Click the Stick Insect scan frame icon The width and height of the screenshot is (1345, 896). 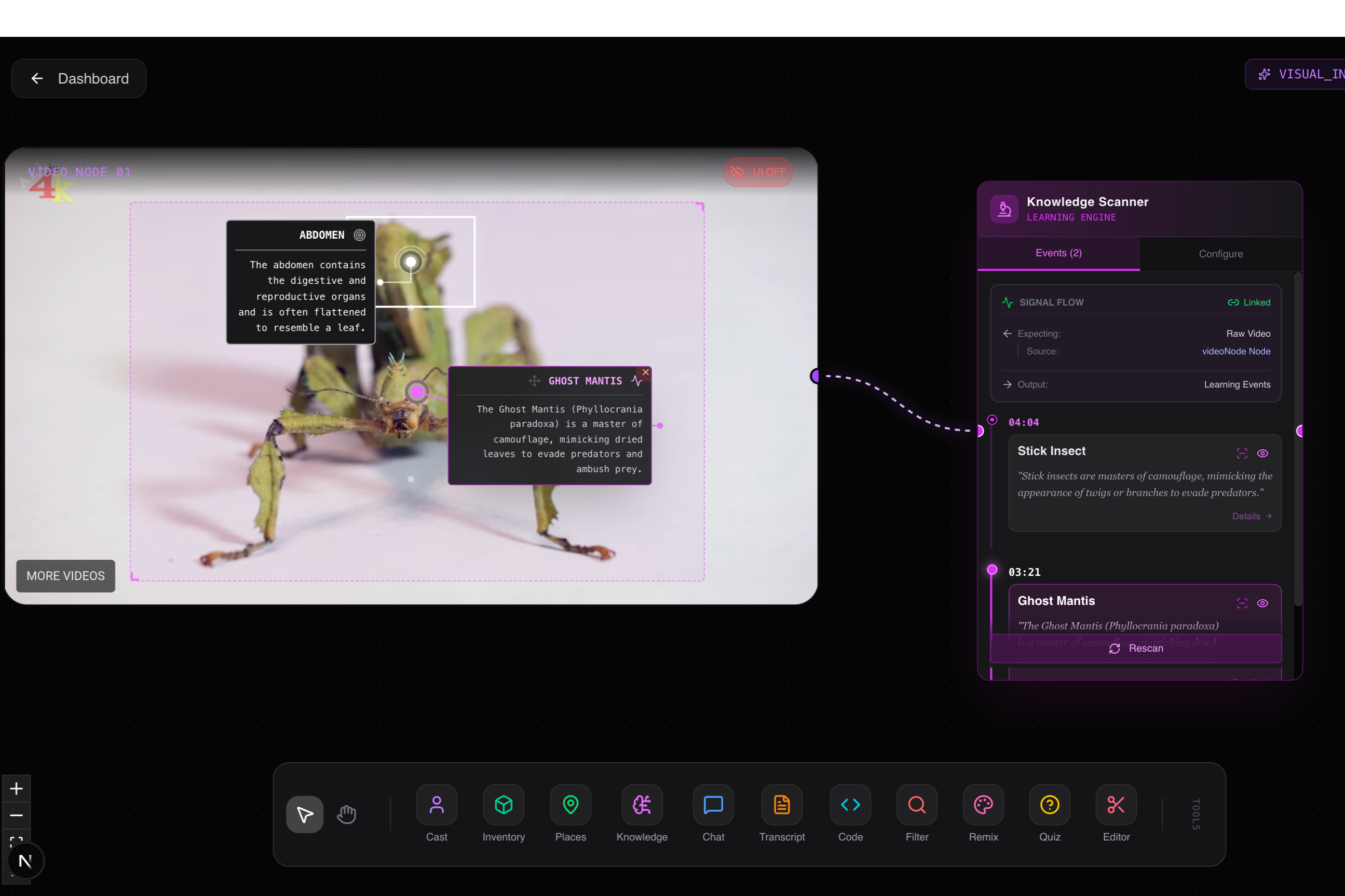1242,453
